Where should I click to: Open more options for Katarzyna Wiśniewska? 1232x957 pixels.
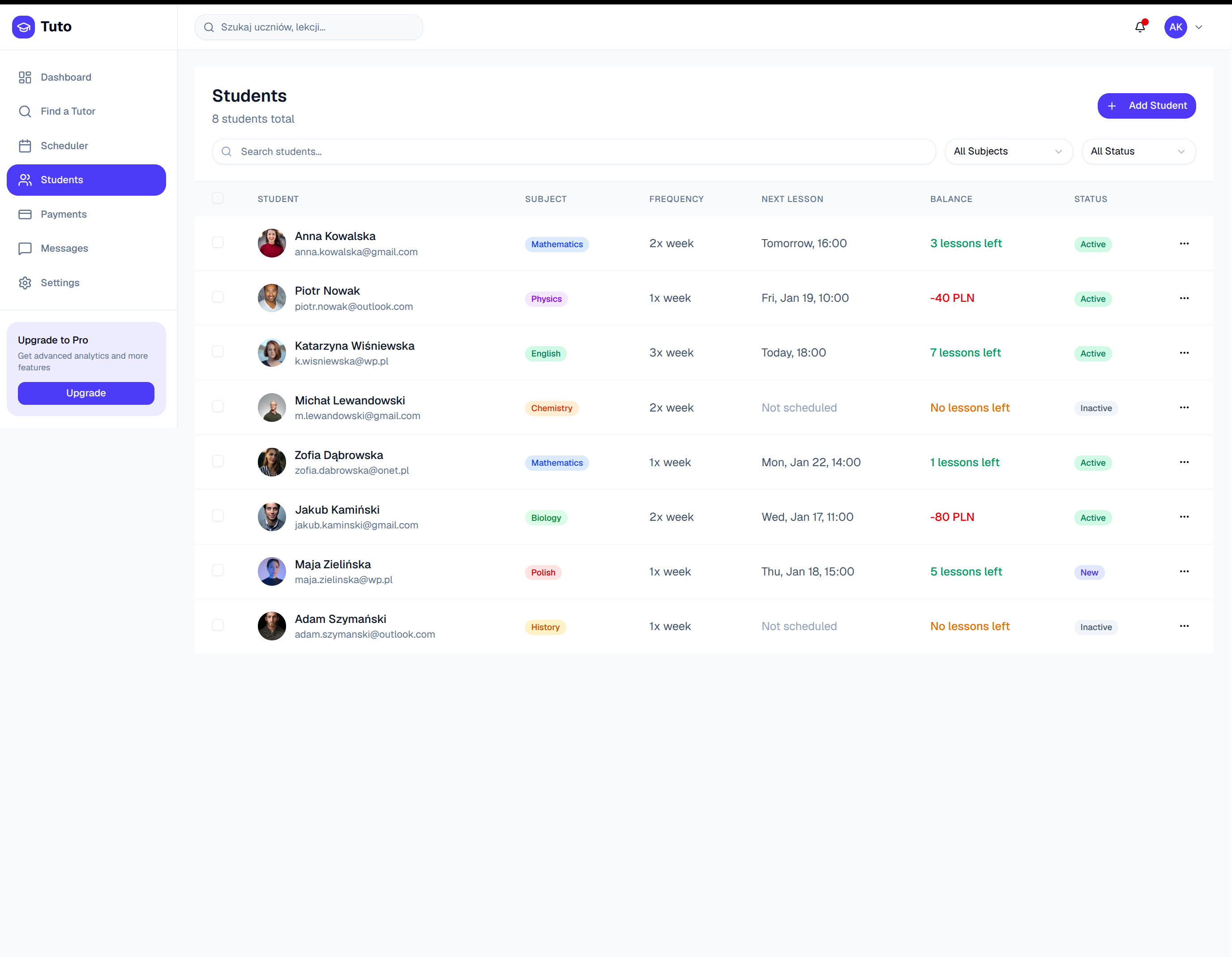[1184, 353]
